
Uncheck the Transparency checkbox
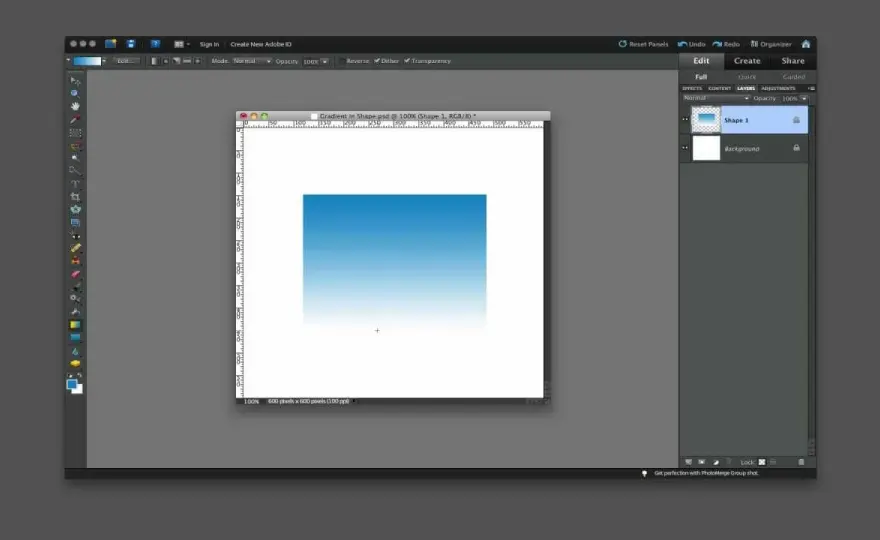click(x=407, y=61)
